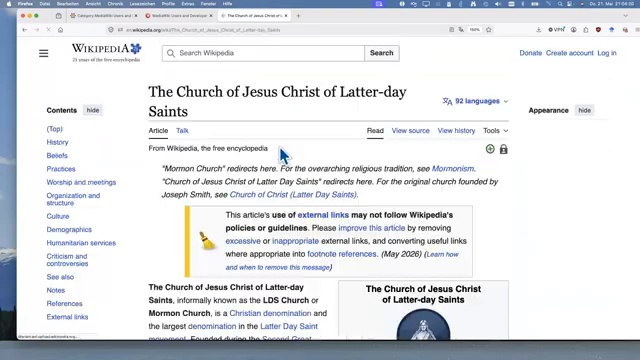Viewport: 640px width, 360px height.
Task: Open the Mormonism link
Action: 453,169
